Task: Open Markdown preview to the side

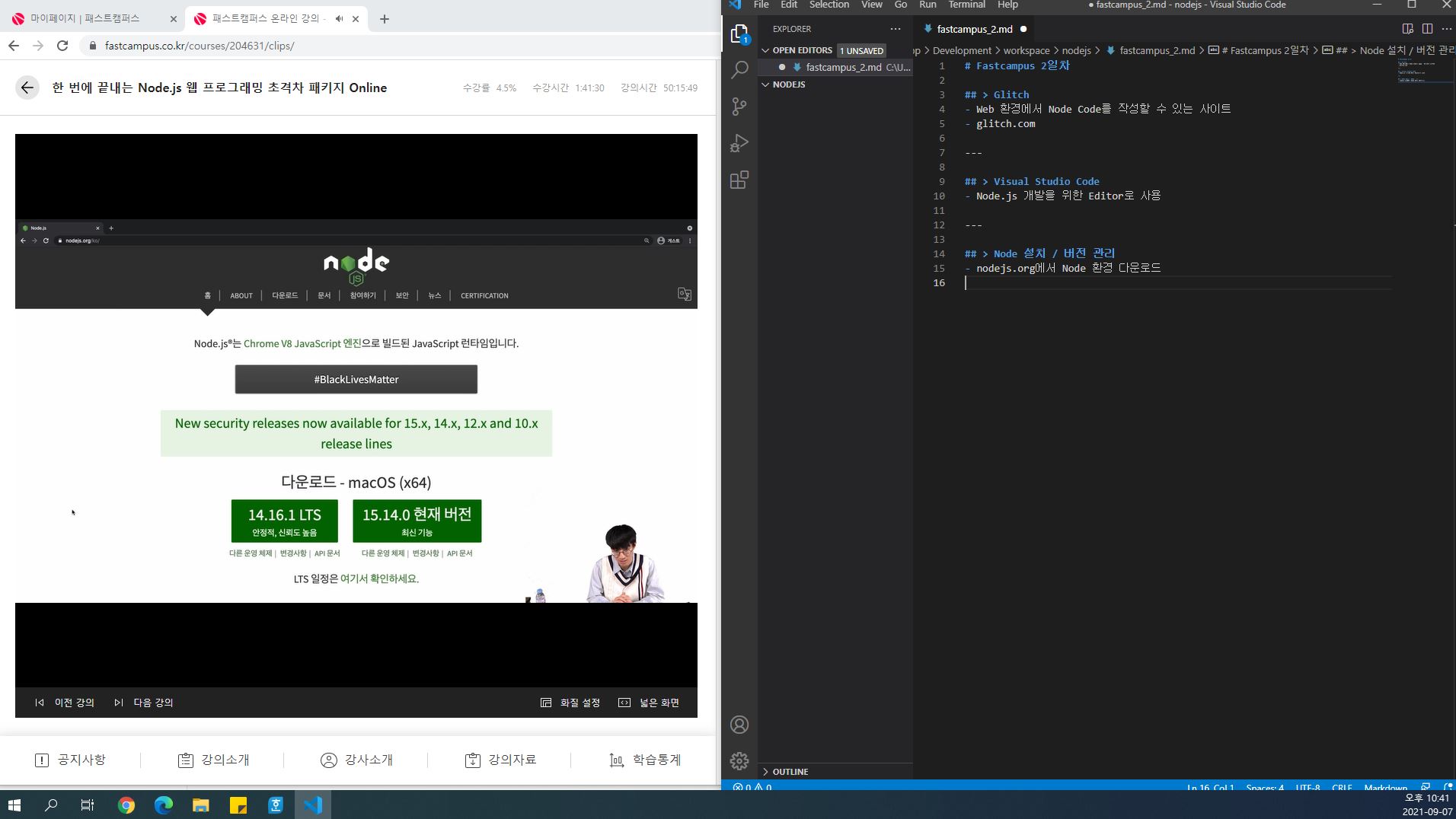Action: tap(1407, 29)
